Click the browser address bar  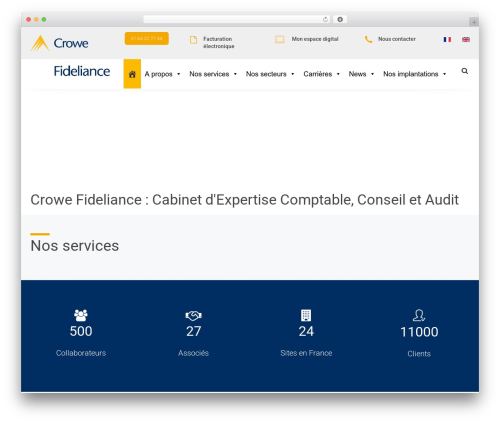237,19
